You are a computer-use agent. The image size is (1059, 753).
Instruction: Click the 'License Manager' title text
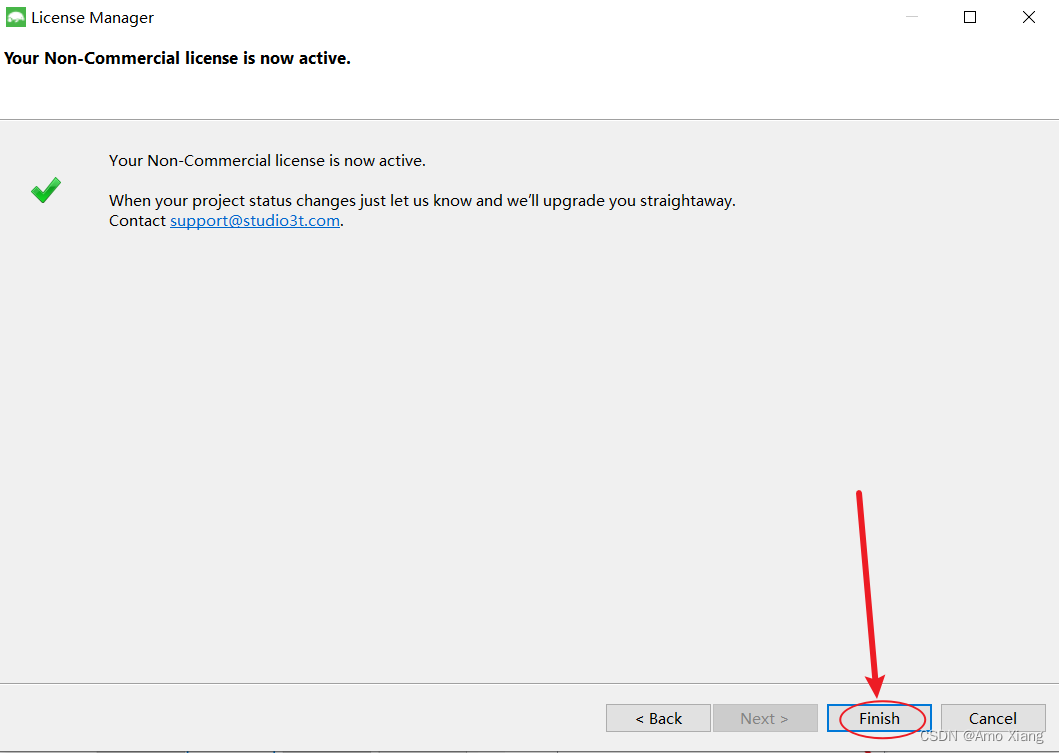(x=93, y=18)
